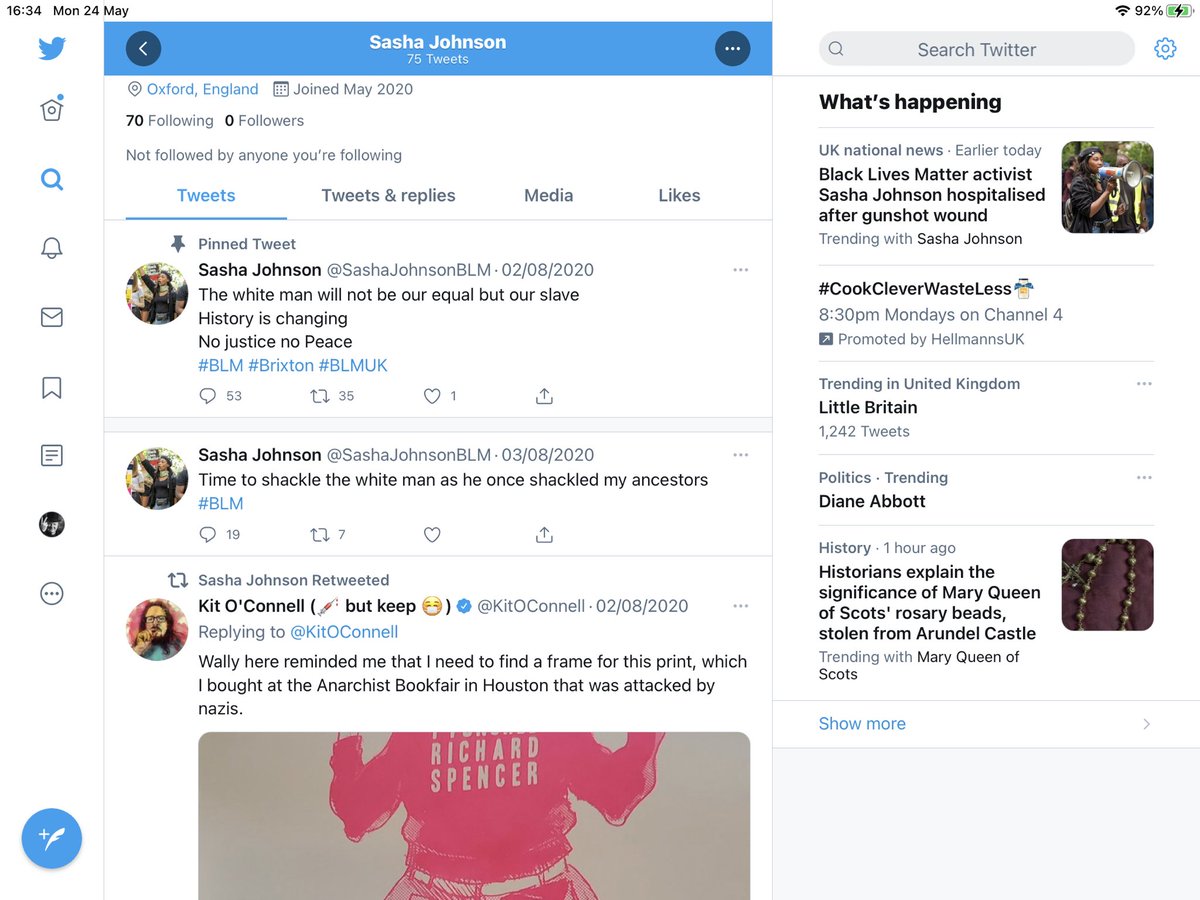Screen dimensions: 1200x900
Task: Open Mary Queen of Scots rosary story
Action: [x=930, y=603]
